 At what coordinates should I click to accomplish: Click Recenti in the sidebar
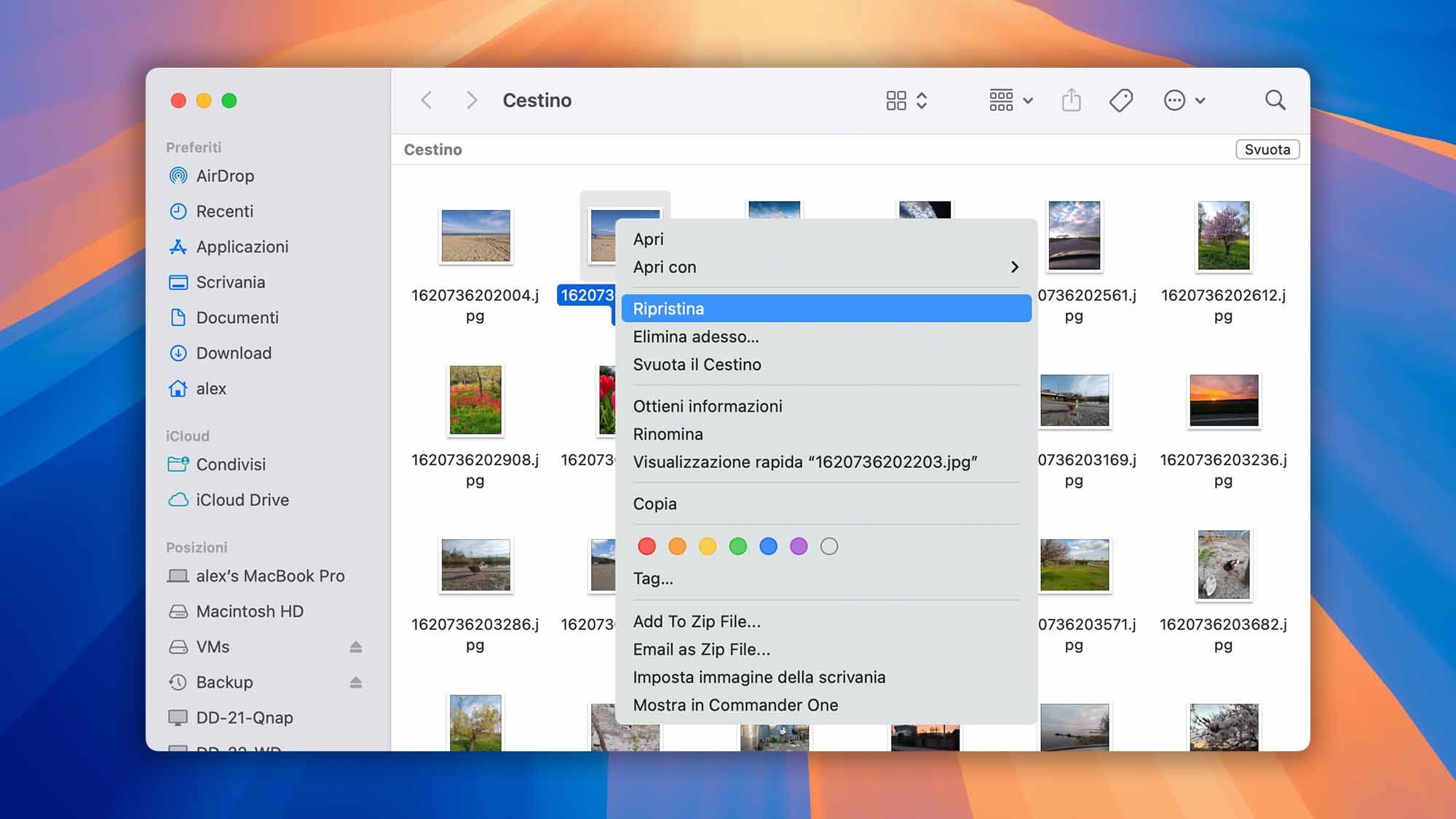click(x=224, y=211)
